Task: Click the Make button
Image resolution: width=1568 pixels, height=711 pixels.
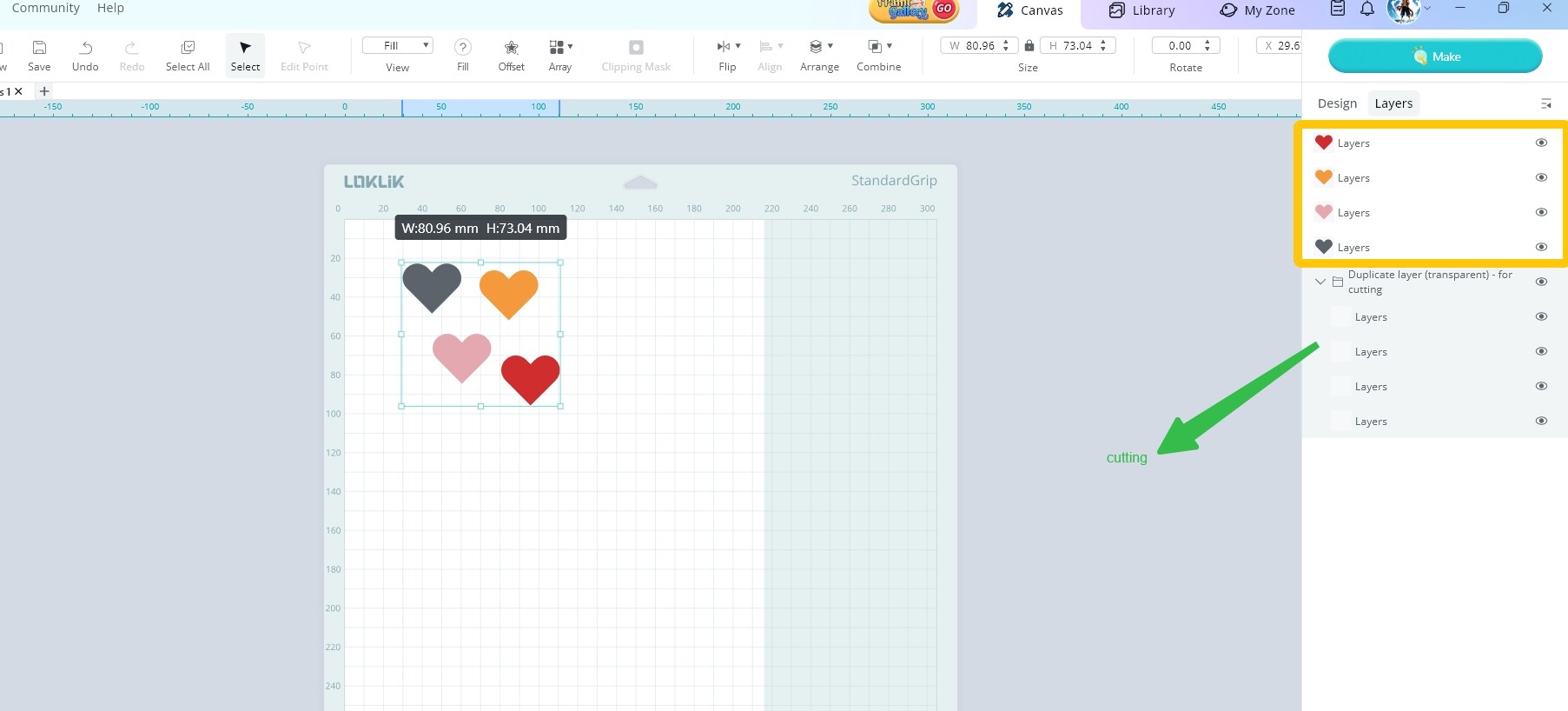Action: coord(1434,56)
